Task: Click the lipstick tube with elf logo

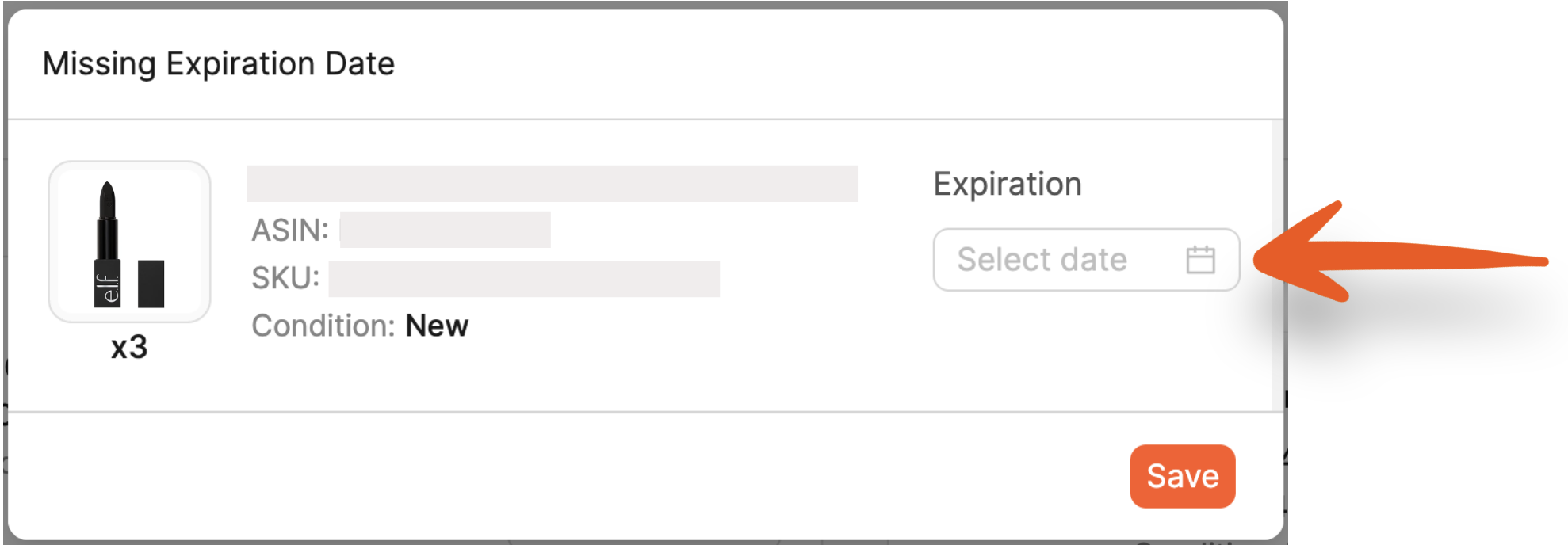Action: (x=107, y=244)
